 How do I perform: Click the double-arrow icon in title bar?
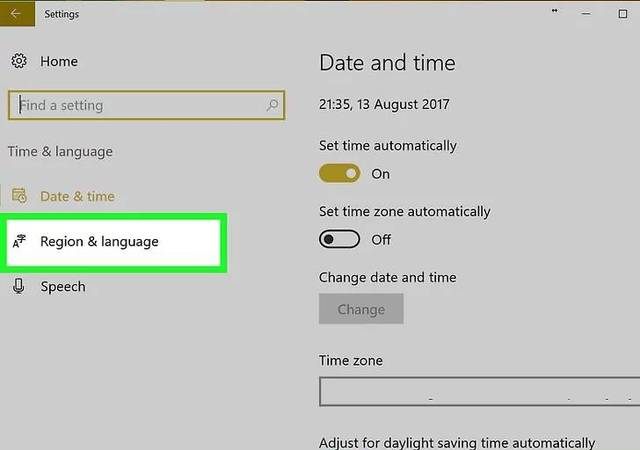coord(555,12)
